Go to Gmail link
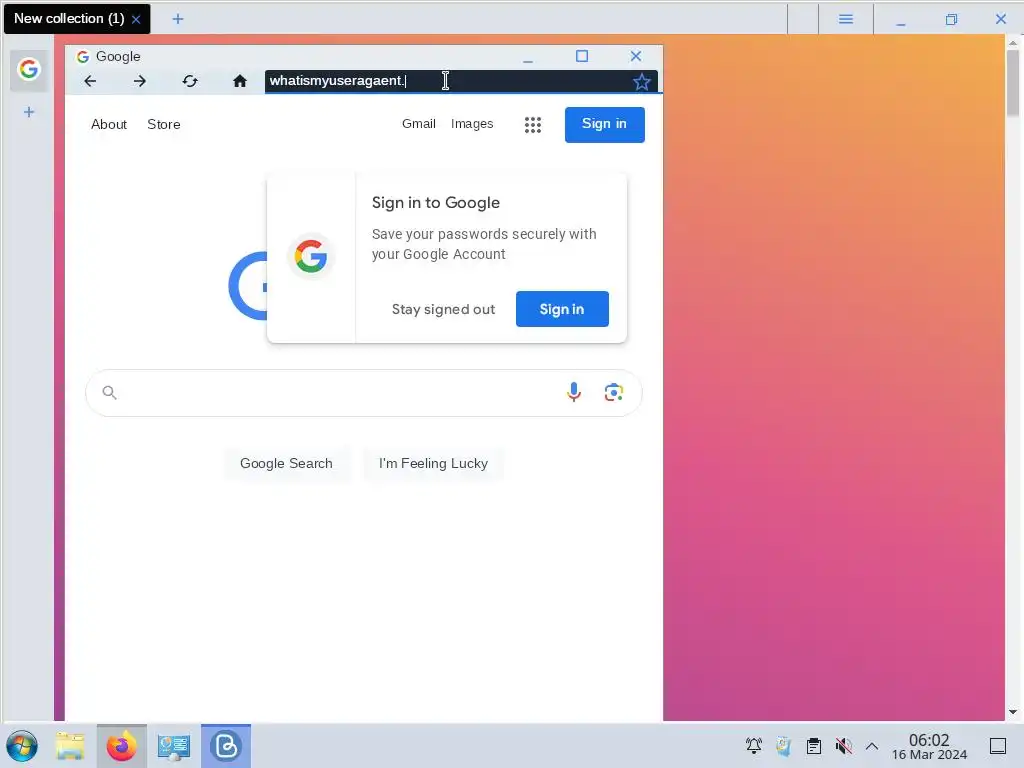This screenshot has width=1024, height=768. [x=419, y=123]
